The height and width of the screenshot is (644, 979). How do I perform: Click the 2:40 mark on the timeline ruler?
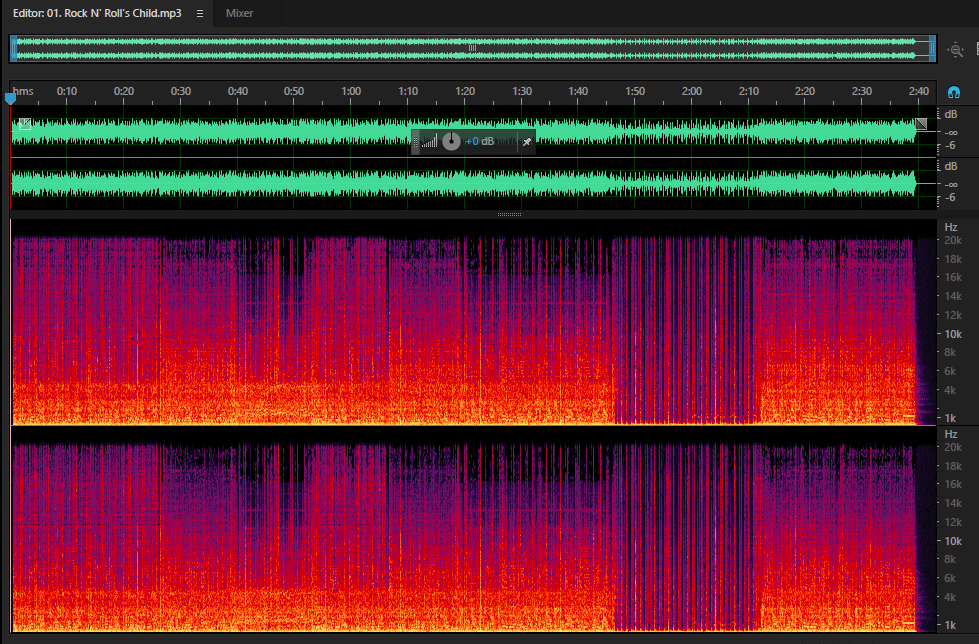pos(918,91)
